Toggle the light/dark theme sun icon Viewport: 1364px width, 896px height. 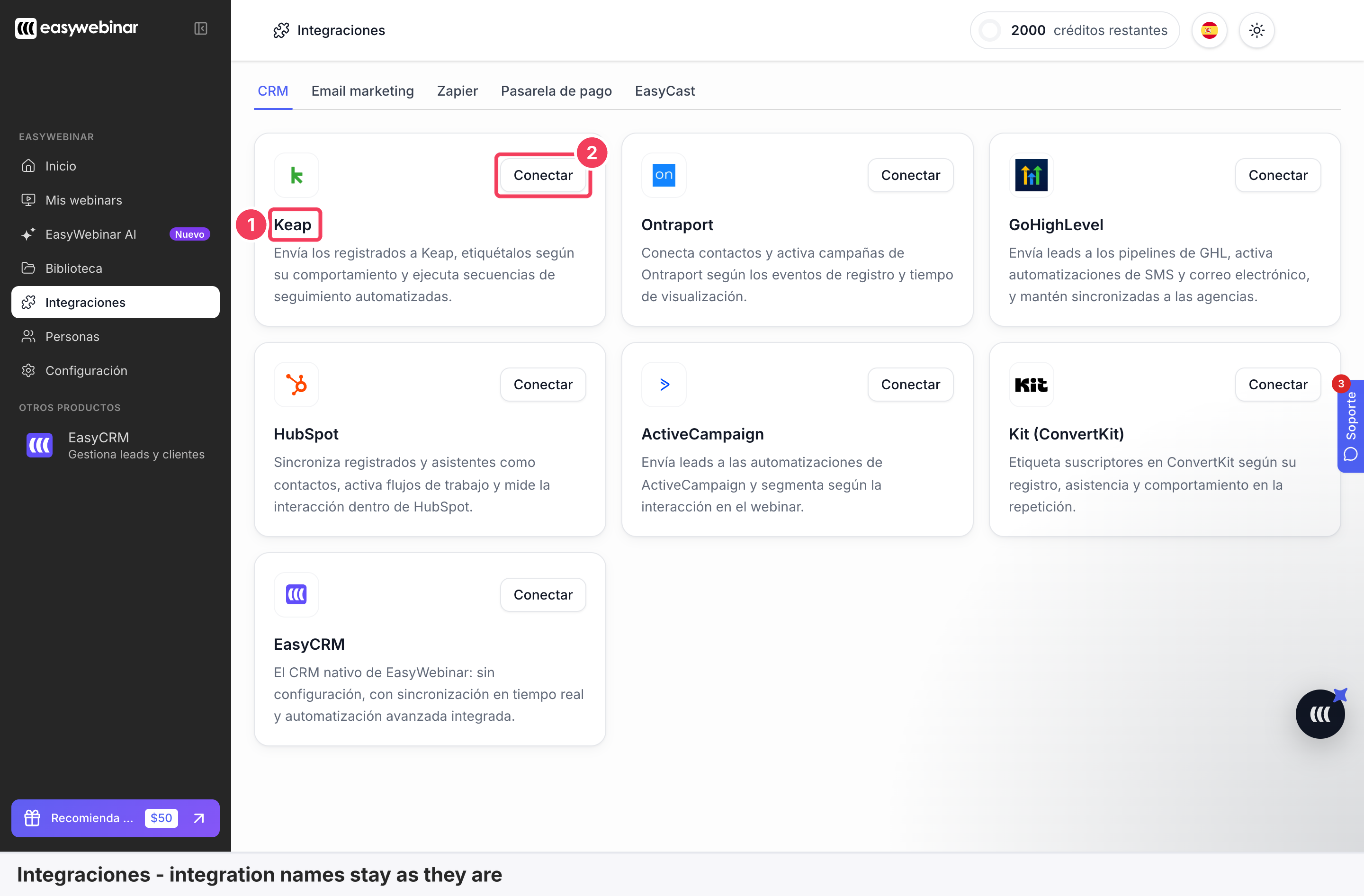[x=1256, y=30]
